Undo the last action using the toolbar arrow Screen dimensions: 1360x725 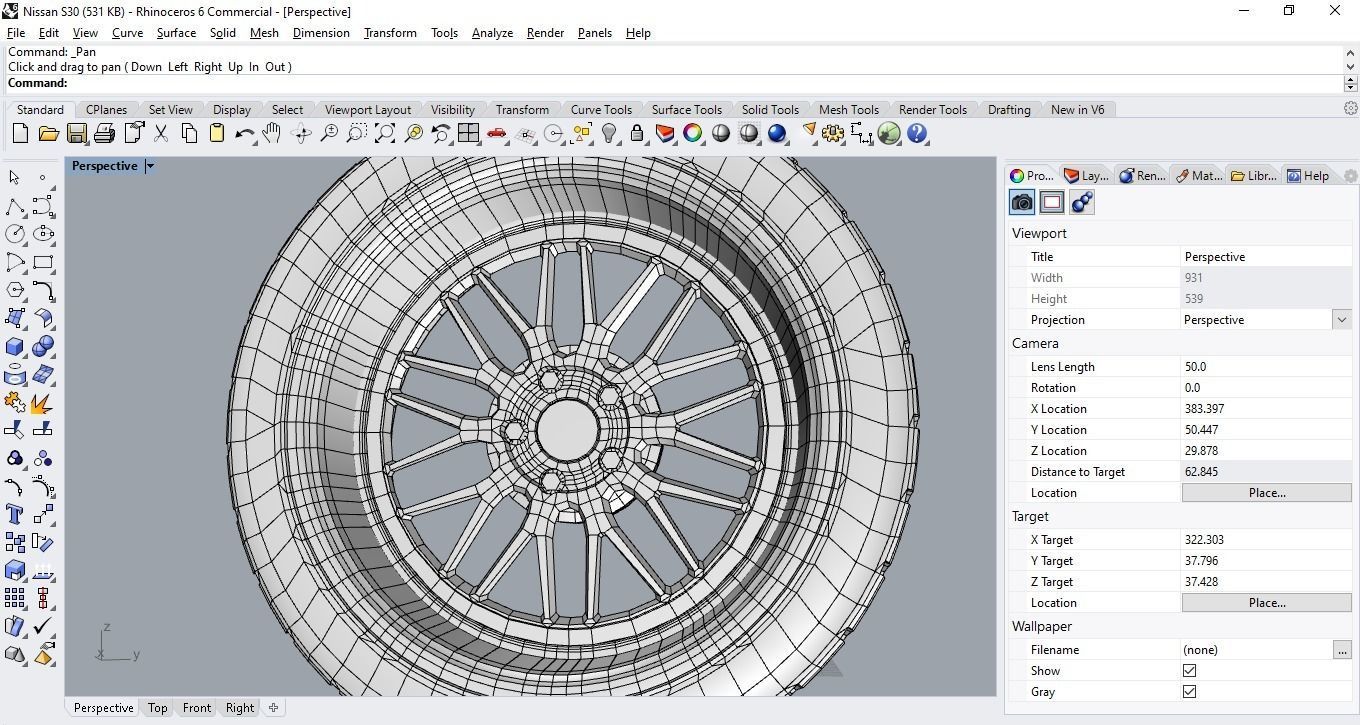[244, 133]
